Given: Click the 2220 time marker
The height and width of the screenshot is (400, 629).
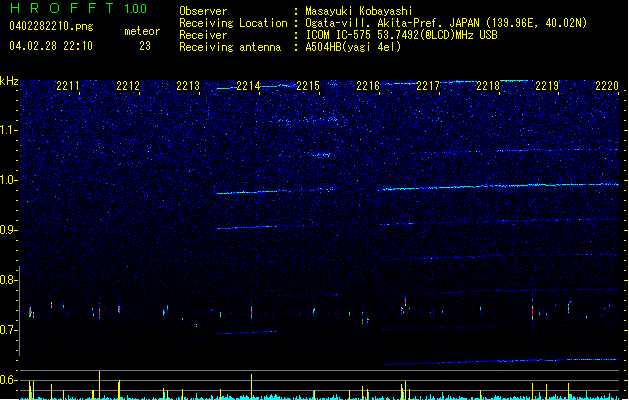Looking at the screenshot, I should tap(607, 86).
